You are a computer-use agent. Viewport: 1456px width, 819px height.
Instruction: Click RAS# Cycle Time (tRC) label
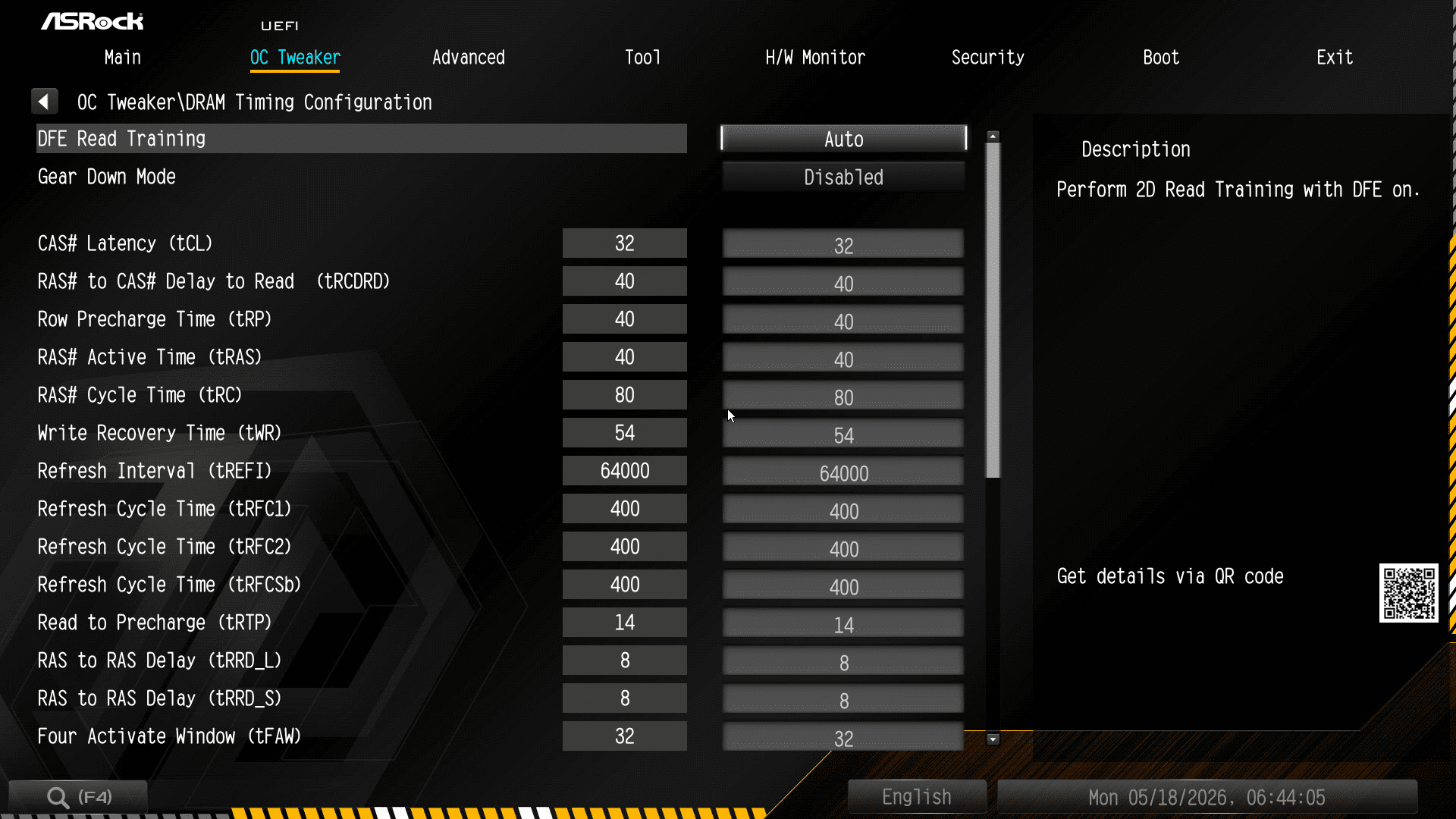(x=140, y=395)
